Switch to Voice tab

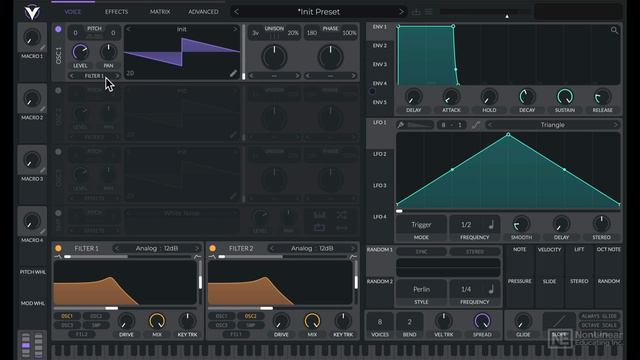pos(73,12)
